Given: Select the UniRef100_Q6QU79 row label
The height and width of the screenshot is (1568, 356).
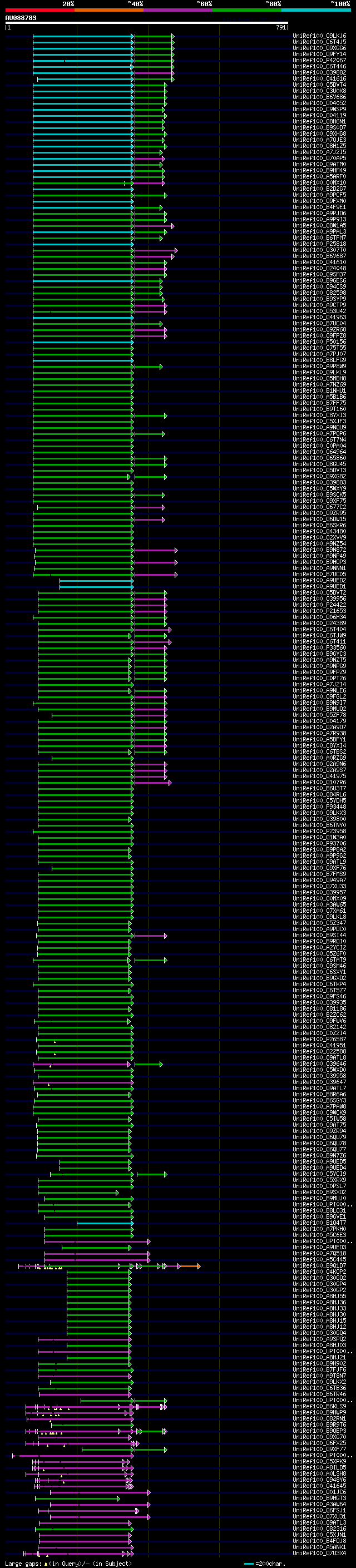Looking at the screenshot, I should (x=319, y=1137).
